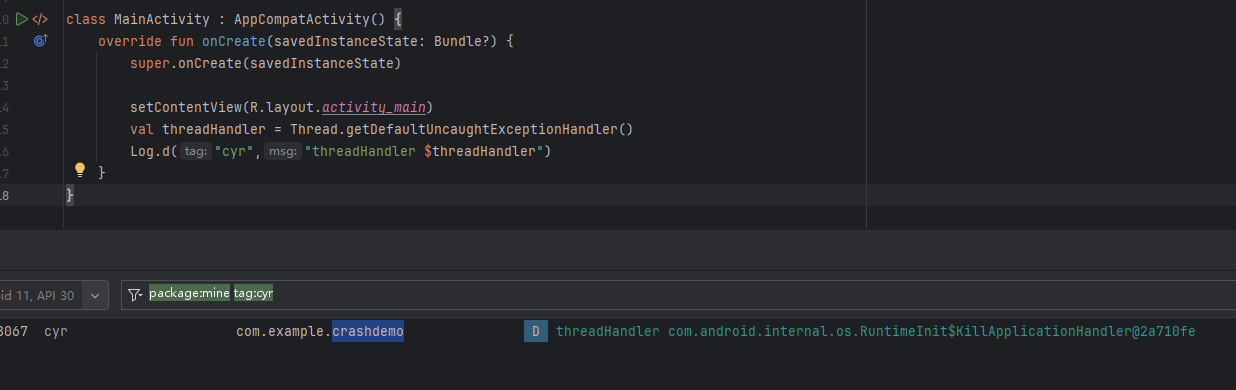Click the 'msg:' inlay hint in Log.d
The width and height of the screenshot is (1236, 390).
pyautogui.click(x=283, y=151)
